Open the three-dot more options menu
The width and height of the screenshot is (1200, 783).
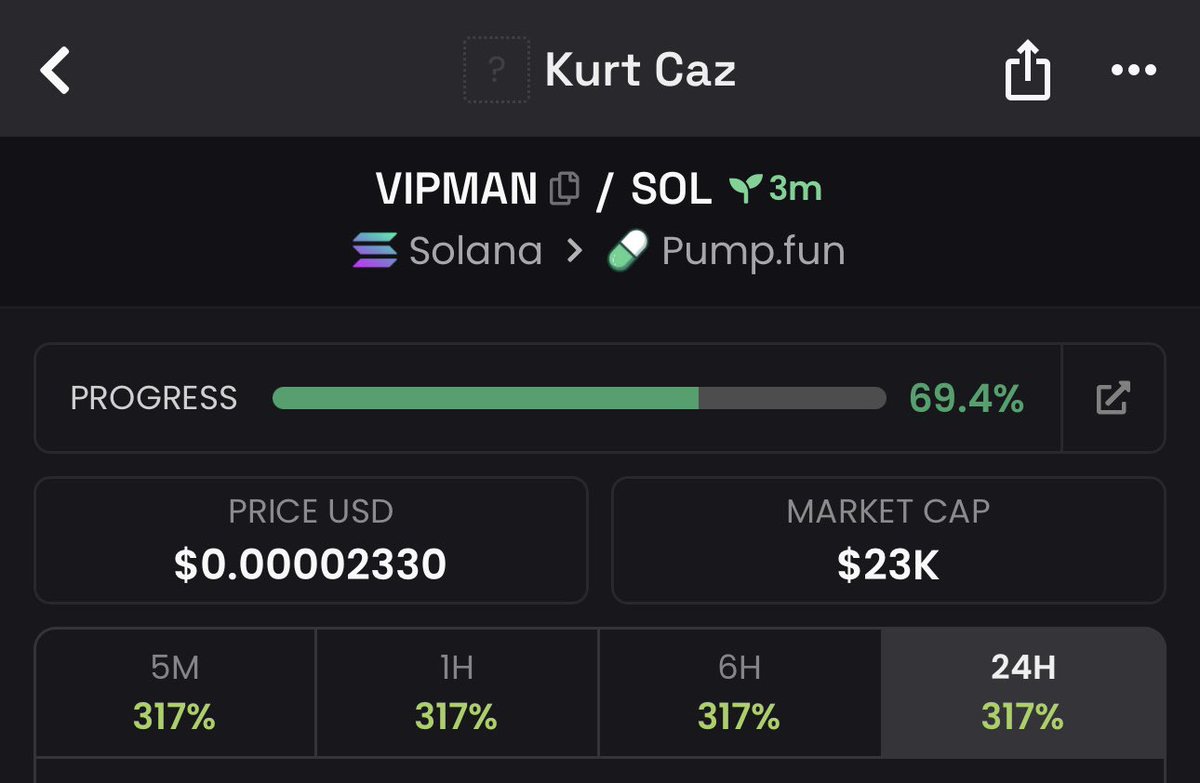(1134, 71)
